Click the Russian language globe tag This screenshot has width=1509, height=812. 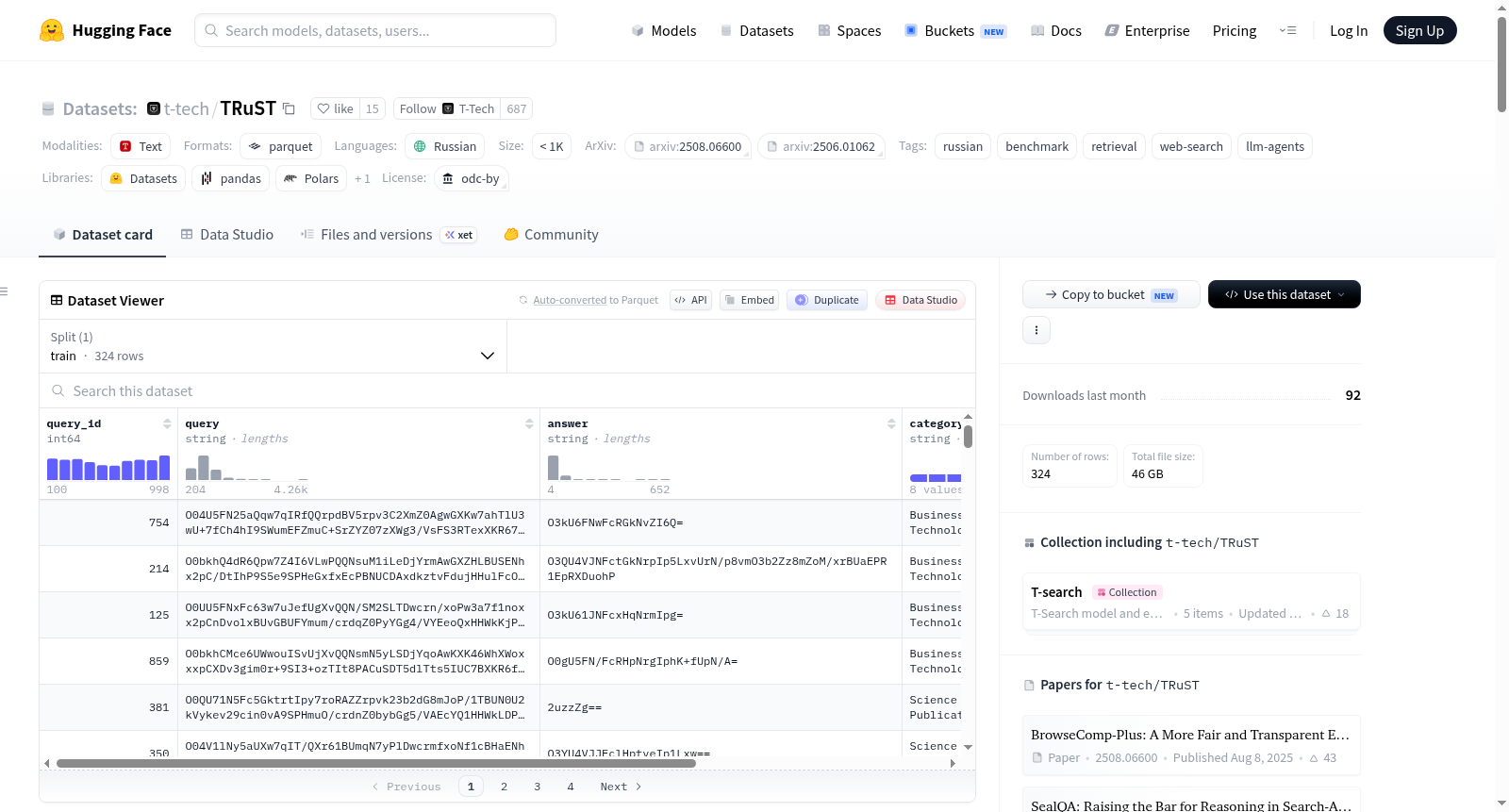point(445,146)
